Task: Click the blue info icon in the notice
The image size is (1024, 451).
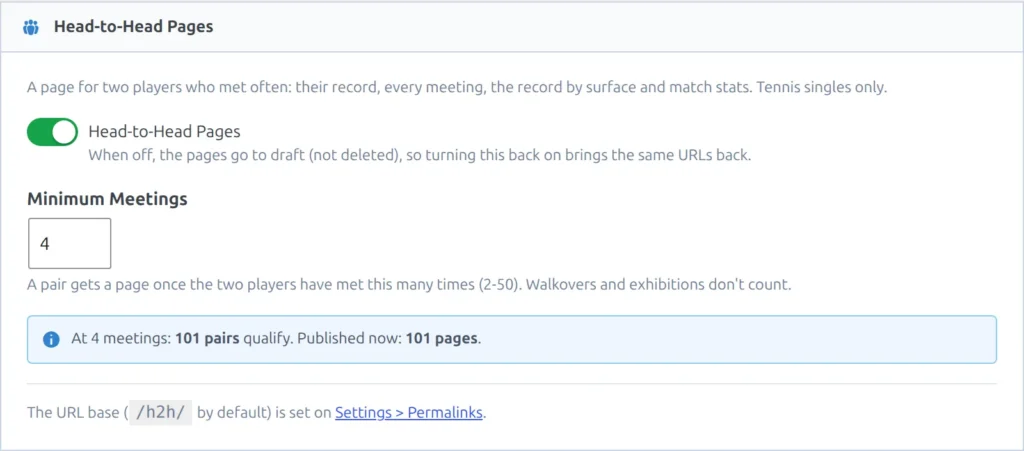Action: [x=51, y=339]
